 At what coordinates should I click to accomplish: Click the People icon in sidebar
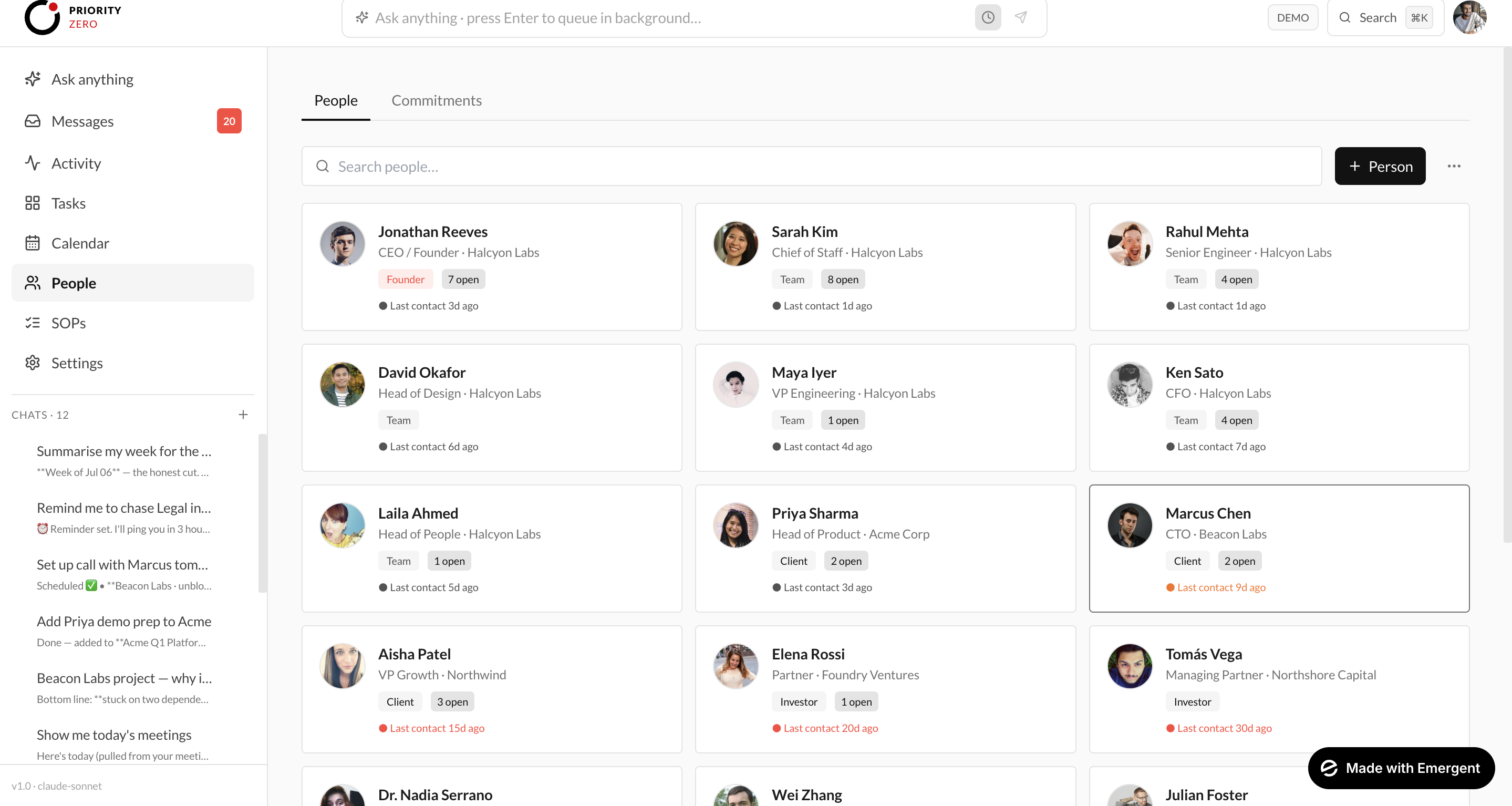pos(33,283)
